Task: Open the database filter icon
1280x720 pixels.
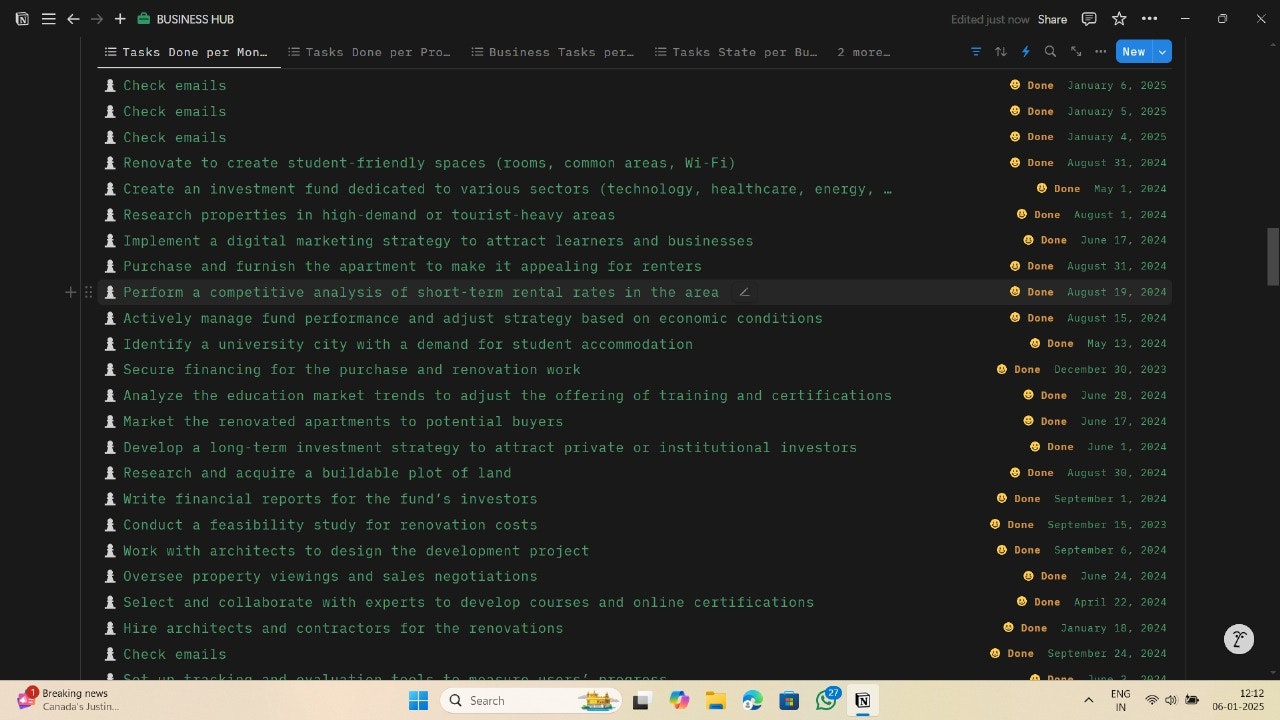Action: 976,52
